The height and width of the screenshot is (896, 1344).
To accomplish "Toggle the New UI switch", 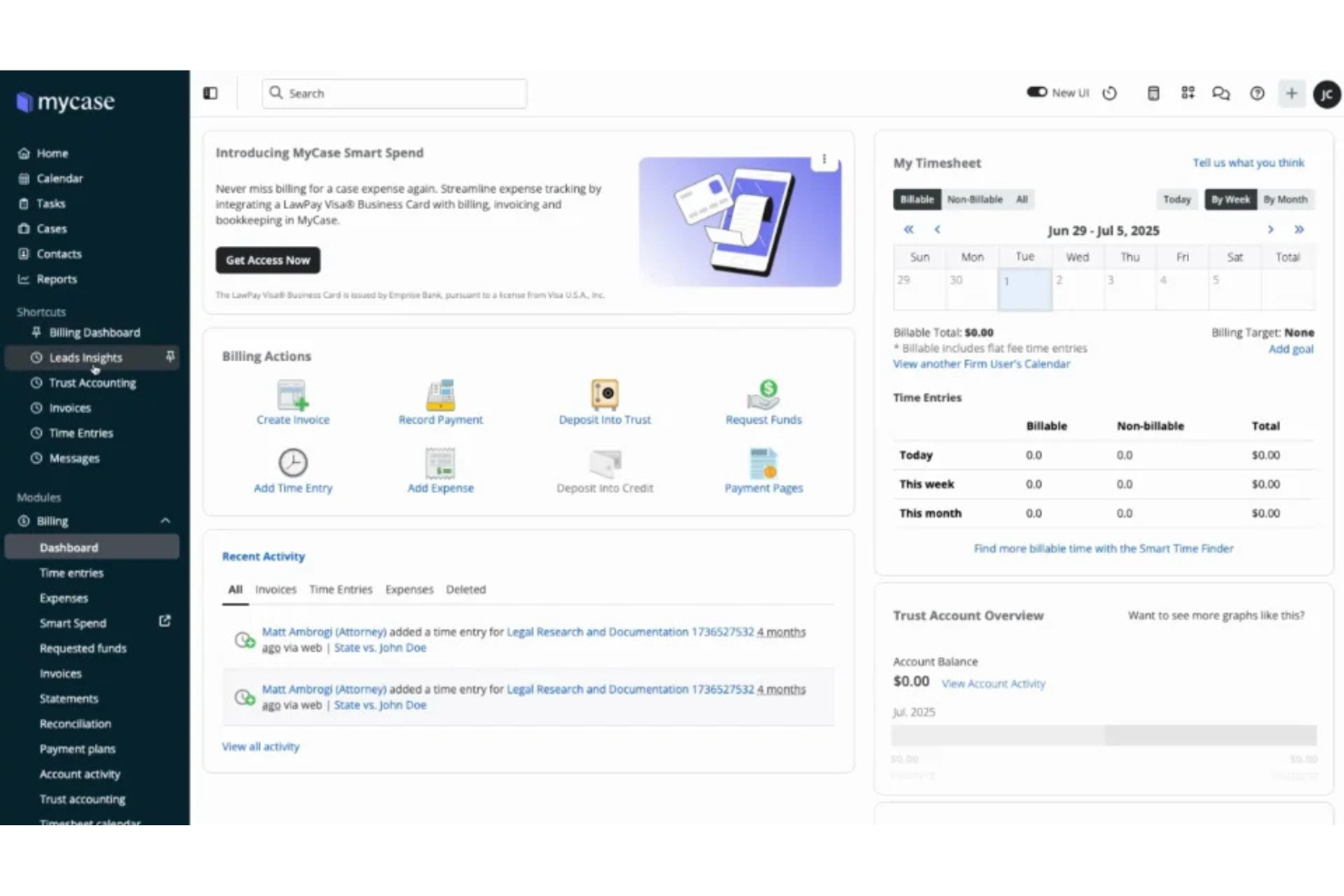I will pyautogui.click(x=1037, y=93).
